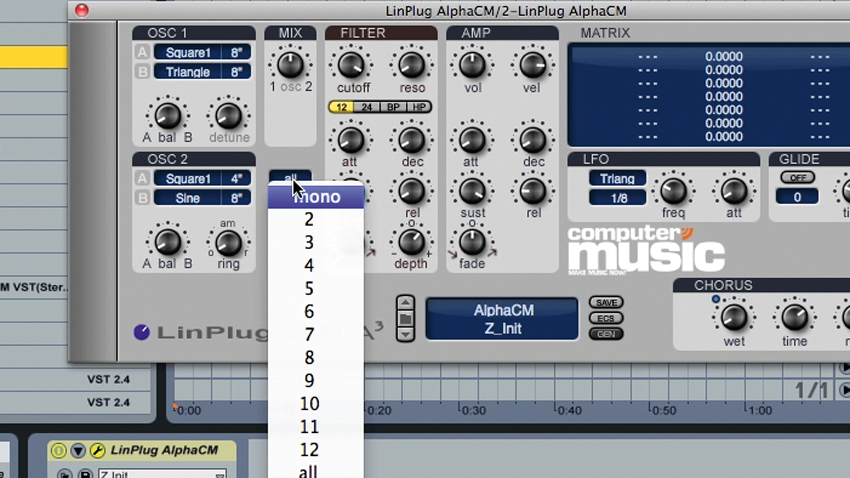Click the OSC 2 ring knob
This screenshot has width=850, height=478.
pos(228,243)
